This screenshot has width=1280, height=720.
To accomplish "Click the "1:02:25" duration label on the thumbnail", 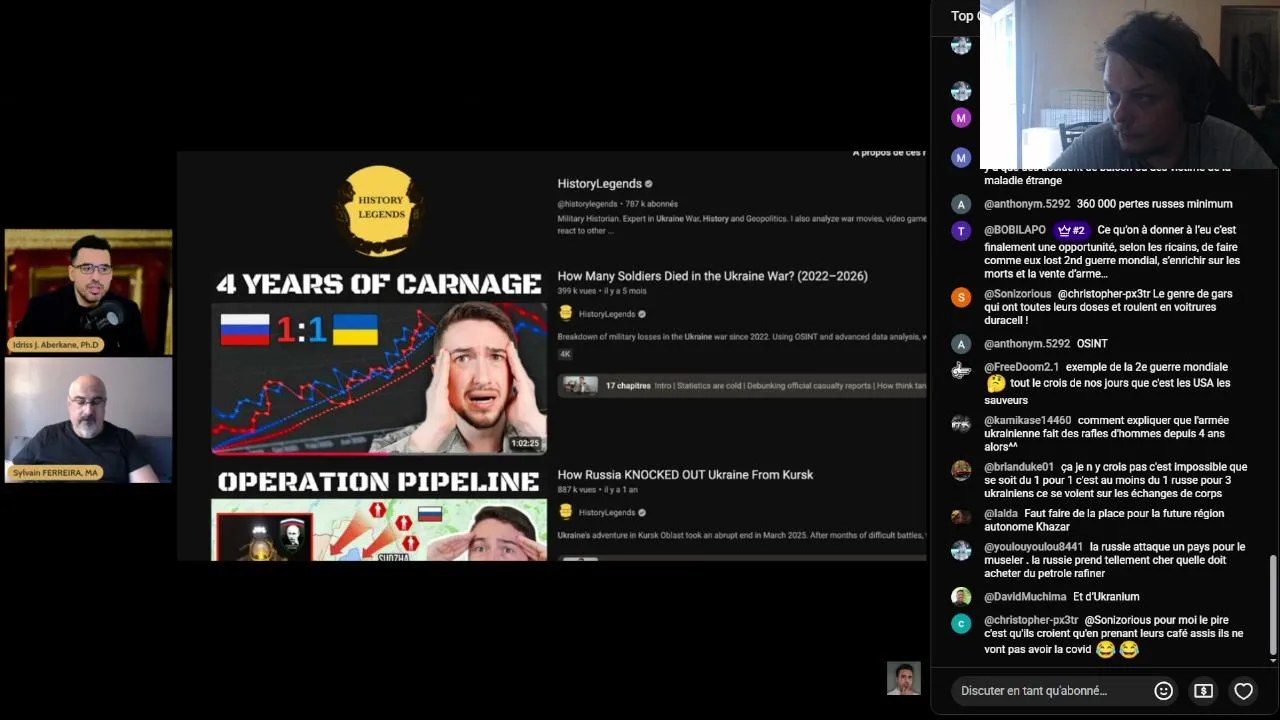I will coord(525,443).
